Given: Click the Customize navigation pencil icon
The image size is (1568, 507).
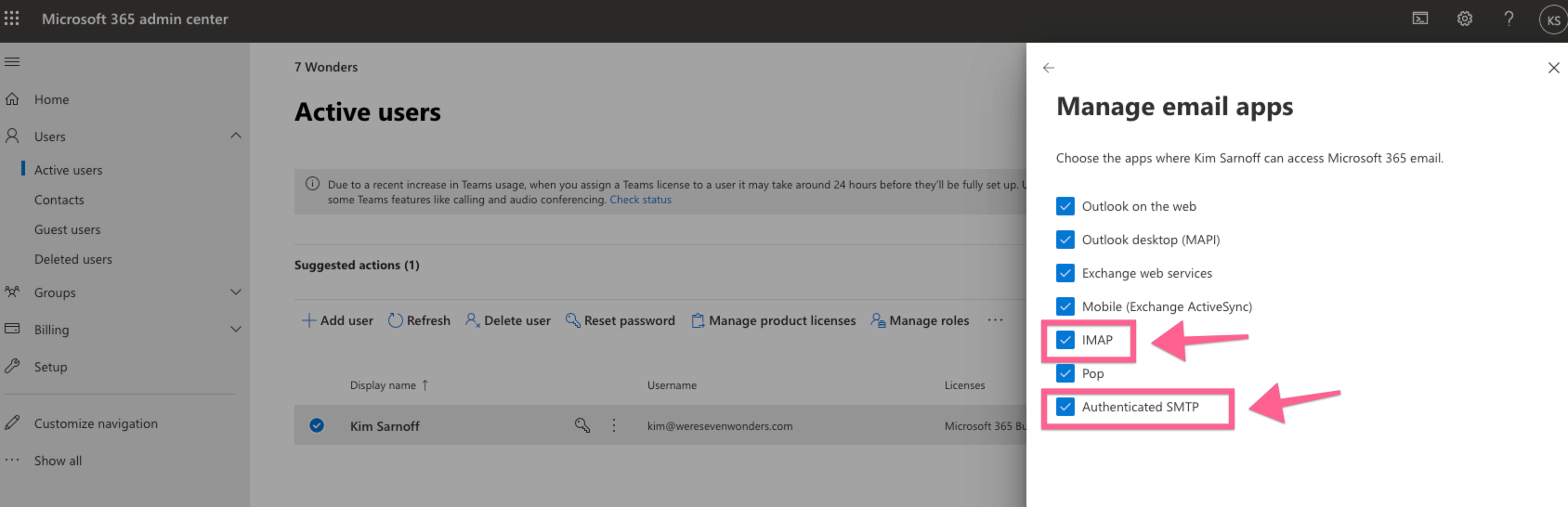Looking at the screenshot, I should pos(12,422).
